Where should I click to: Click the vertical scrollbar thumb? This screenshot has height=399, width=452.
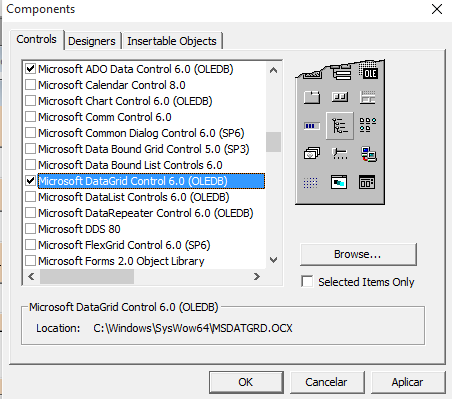click(273, 142)
